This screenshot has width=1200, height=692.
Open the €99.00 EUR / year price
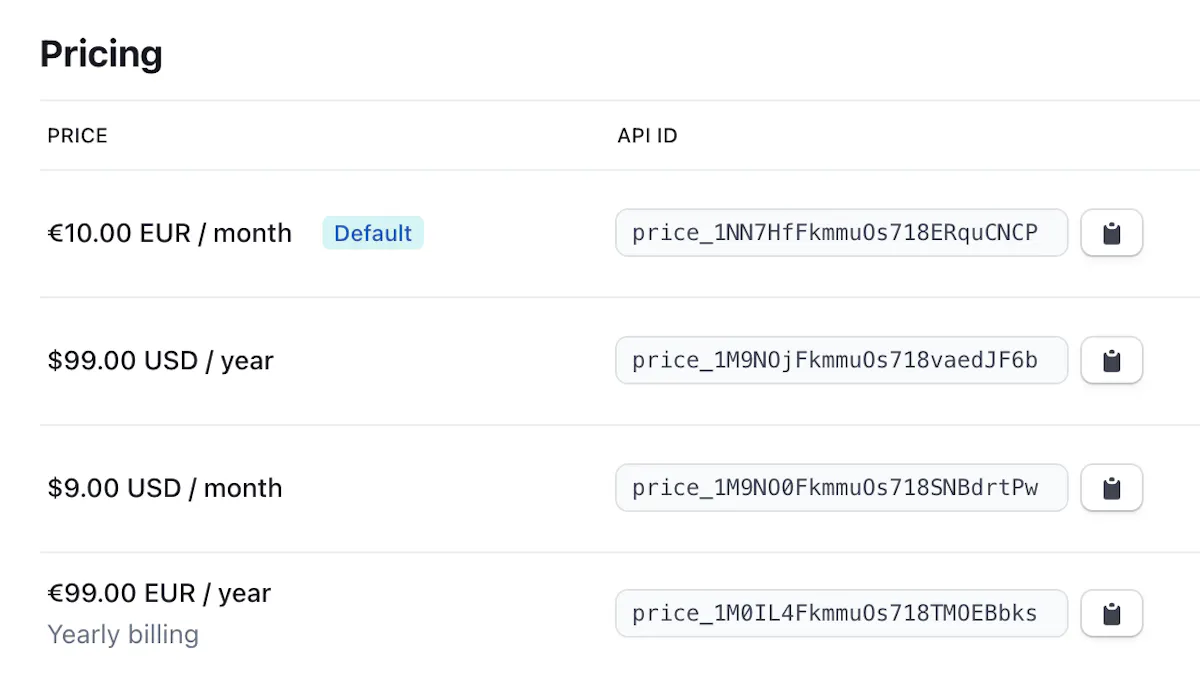point(159,593)
